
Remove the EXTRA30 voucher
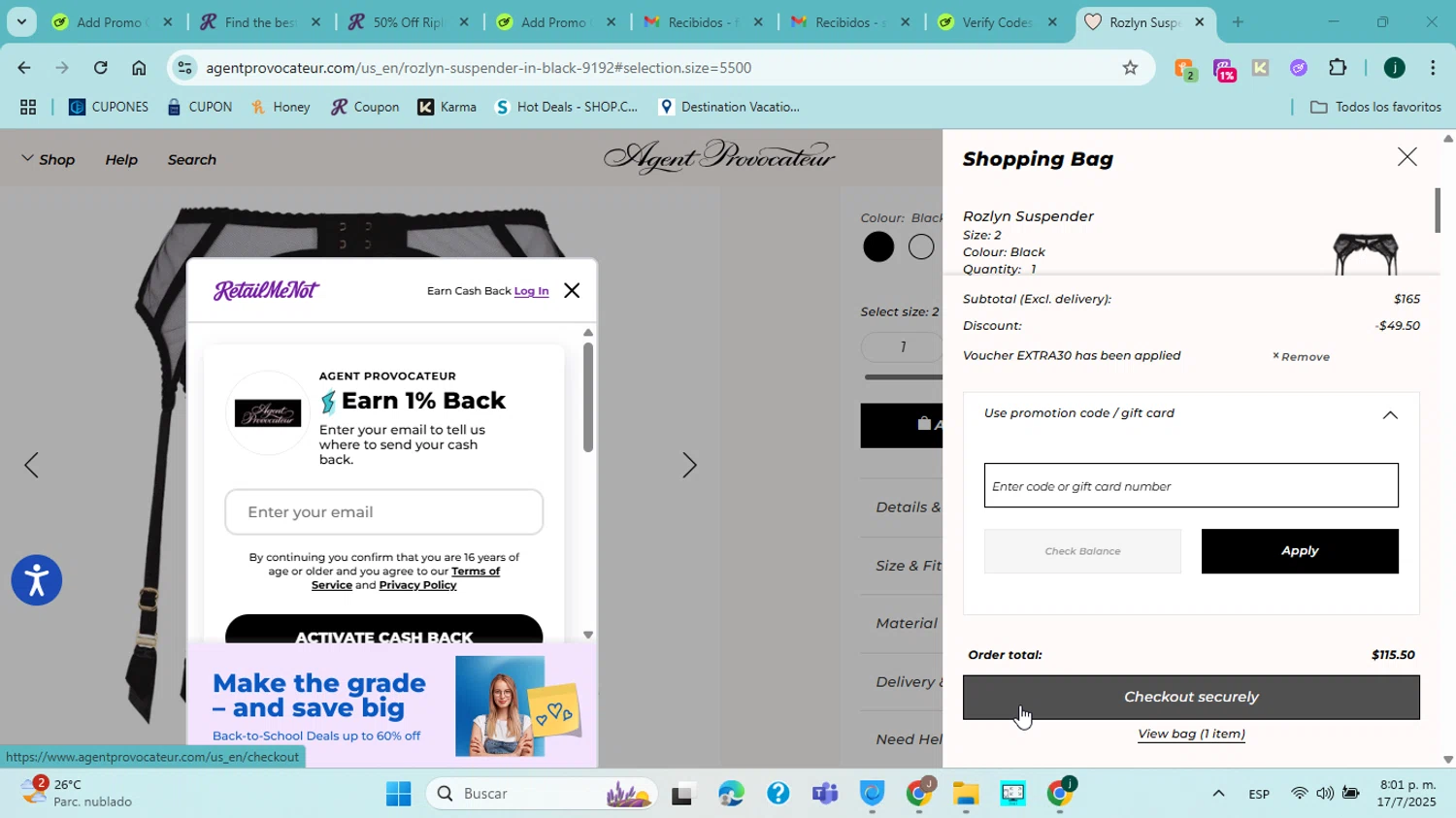tap(1301, 356)
